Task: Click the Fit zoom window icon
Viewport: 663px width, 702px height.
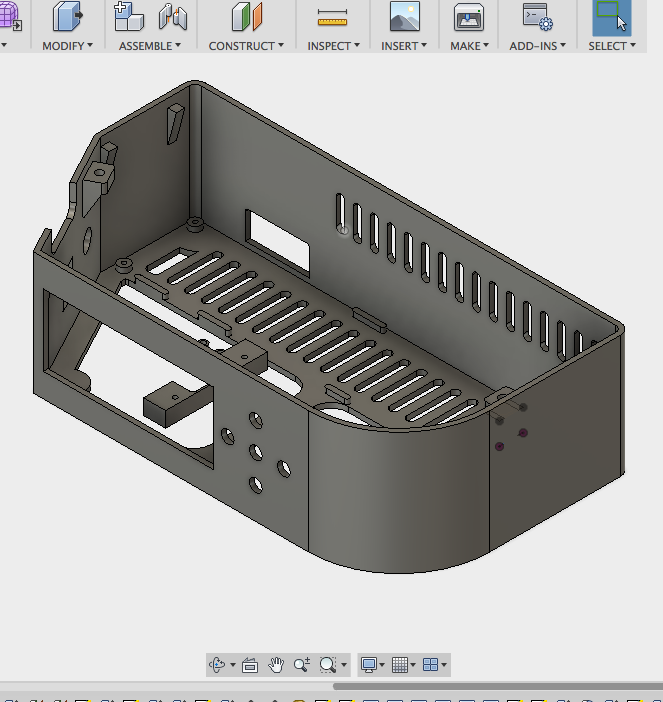Action: [328, 665]
